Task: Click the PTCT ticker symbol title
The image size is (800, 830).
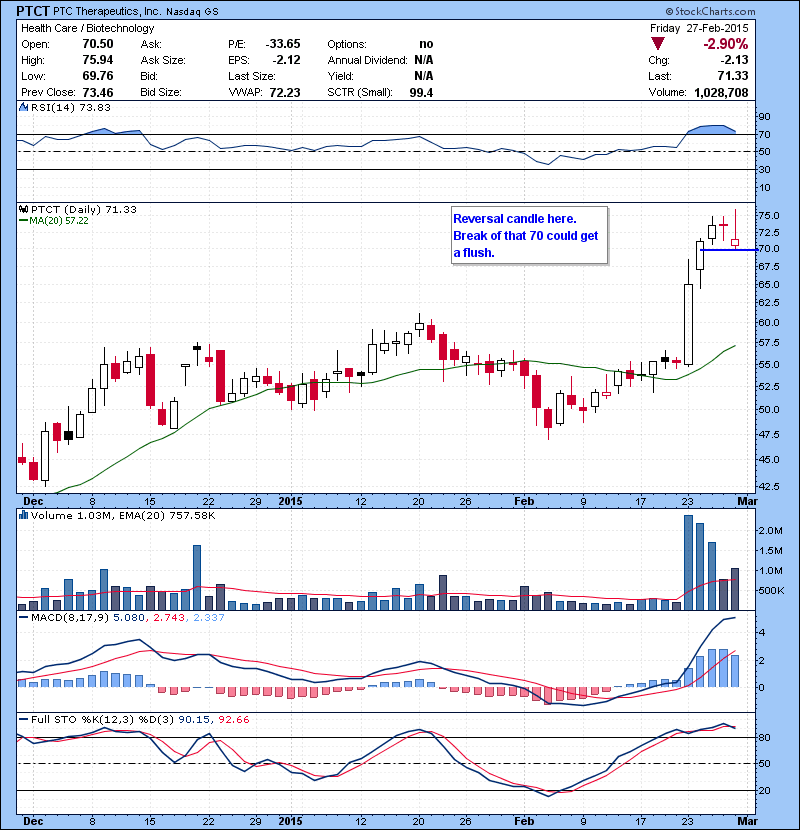Action: click(x=33, y=11)
